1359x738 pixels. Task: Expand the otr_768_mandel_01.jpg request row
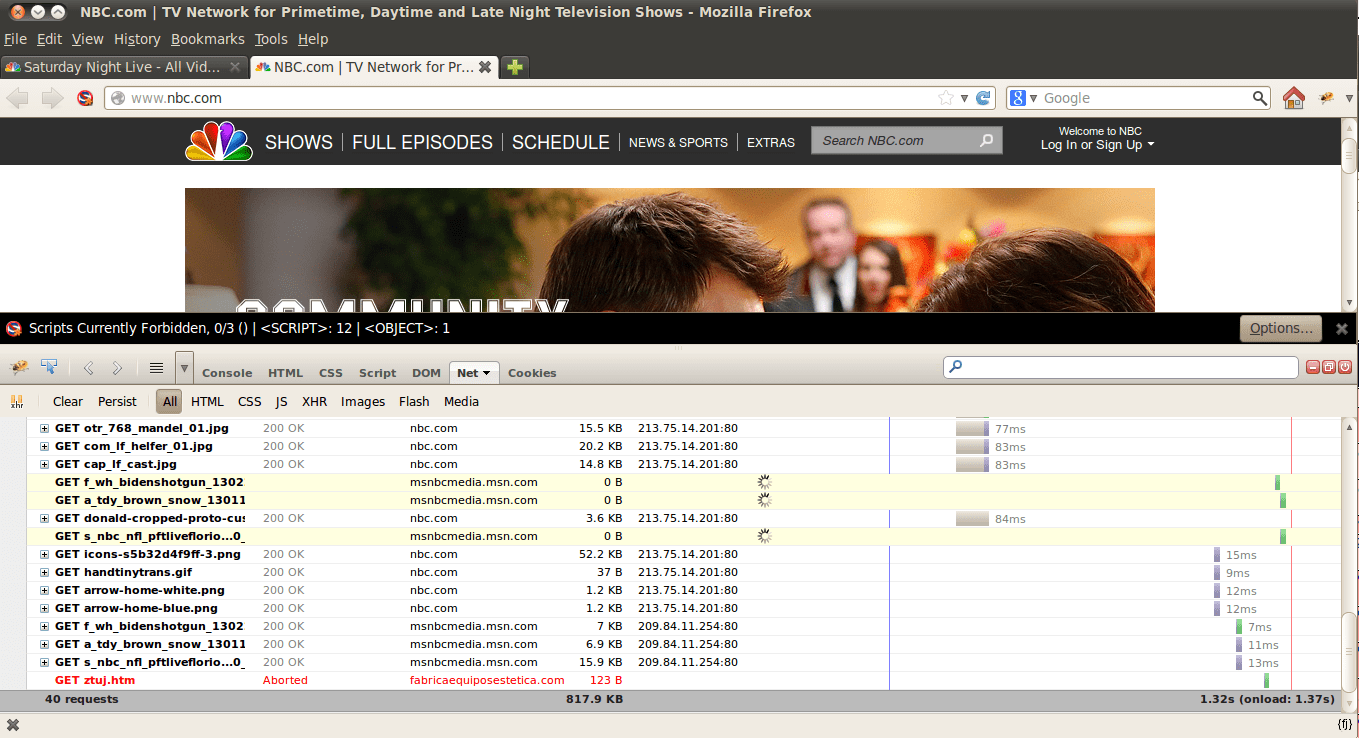[x=44, y=428]
